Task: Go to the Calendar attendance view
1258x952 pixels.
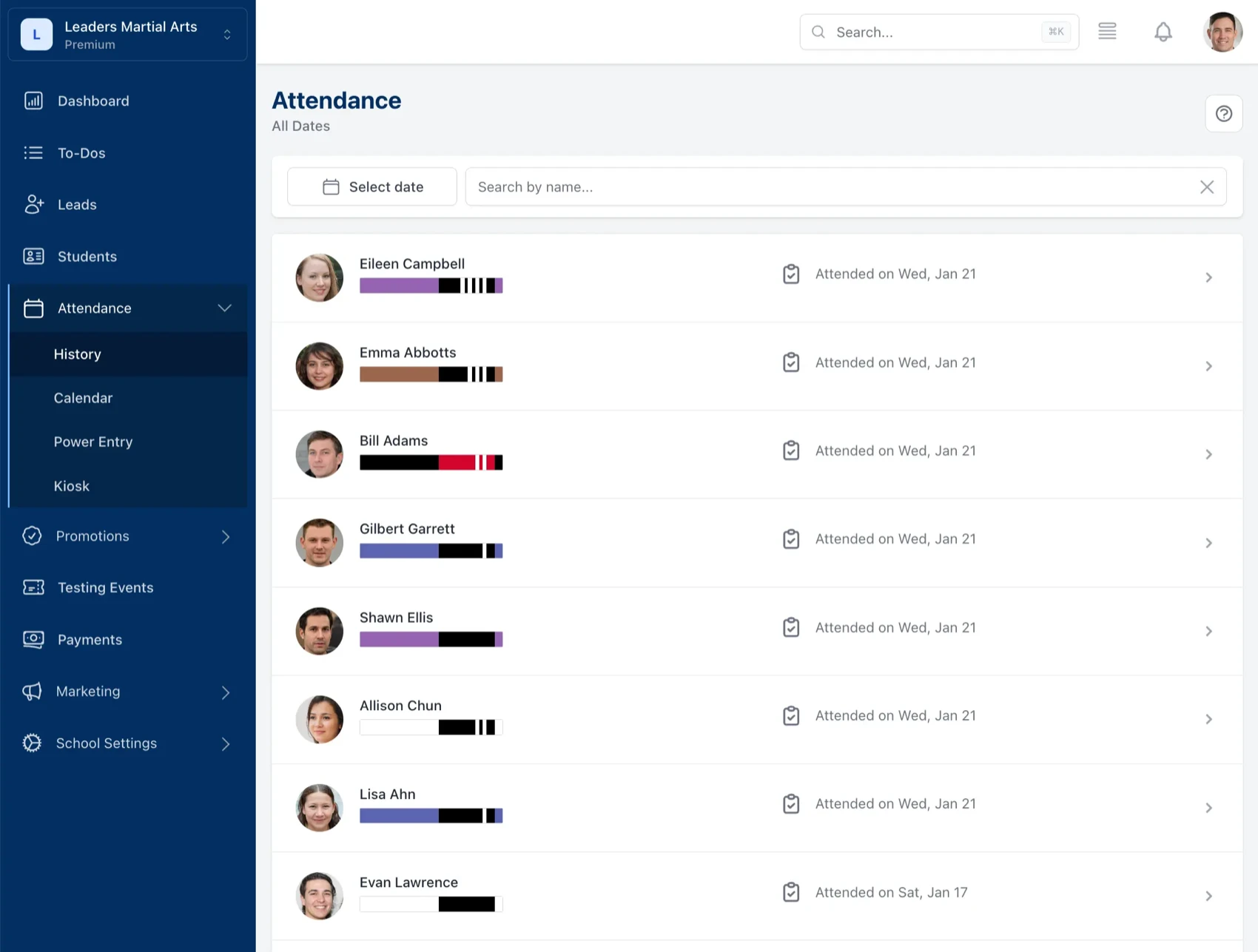Action: (83, 398)
